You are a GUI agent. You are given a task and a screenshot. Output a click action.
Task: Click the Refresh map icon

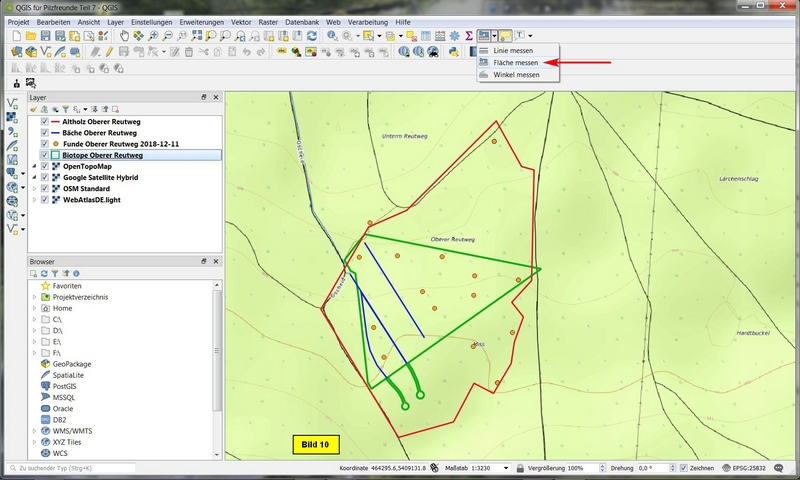(312, 36)
